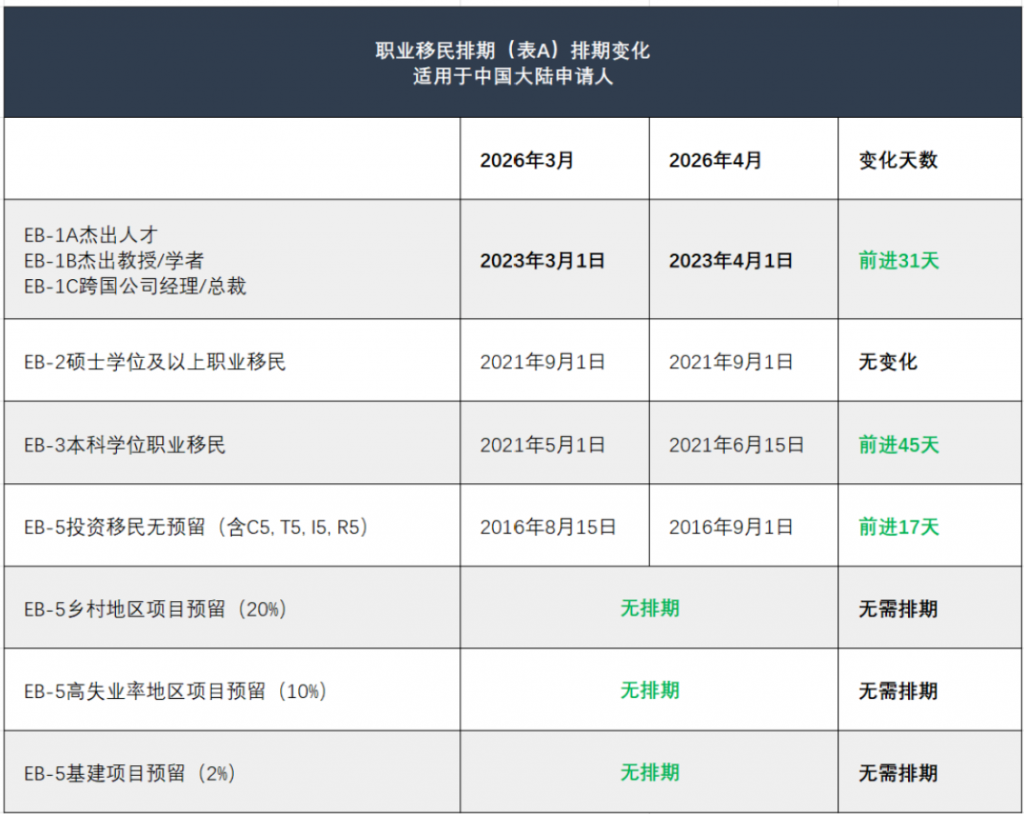Click the 2026年4月 column header
1024x814 pixels.
pyautogui.click(x=715, y=160)
